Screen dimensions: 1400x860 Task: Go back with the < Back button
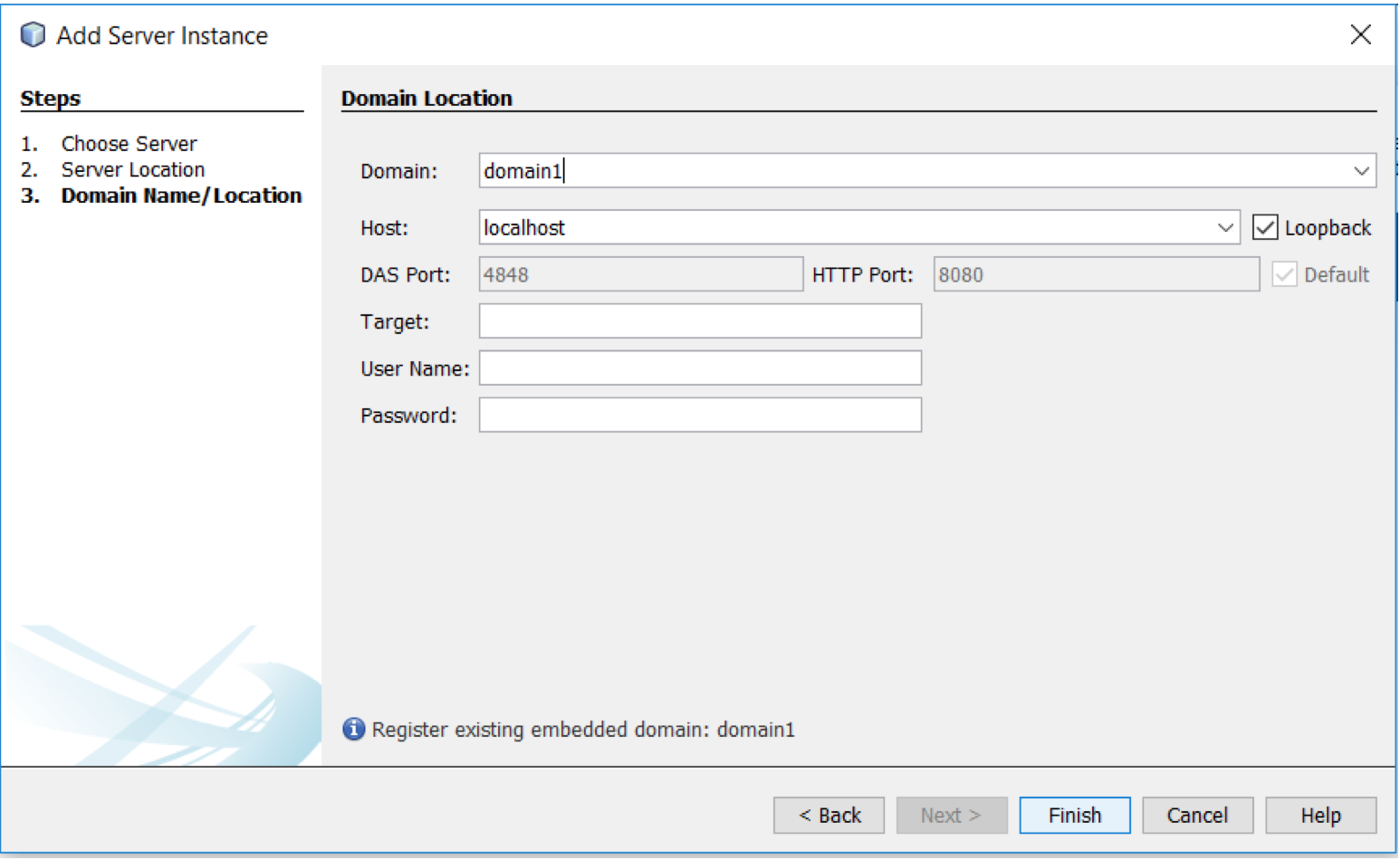point(829,816)
